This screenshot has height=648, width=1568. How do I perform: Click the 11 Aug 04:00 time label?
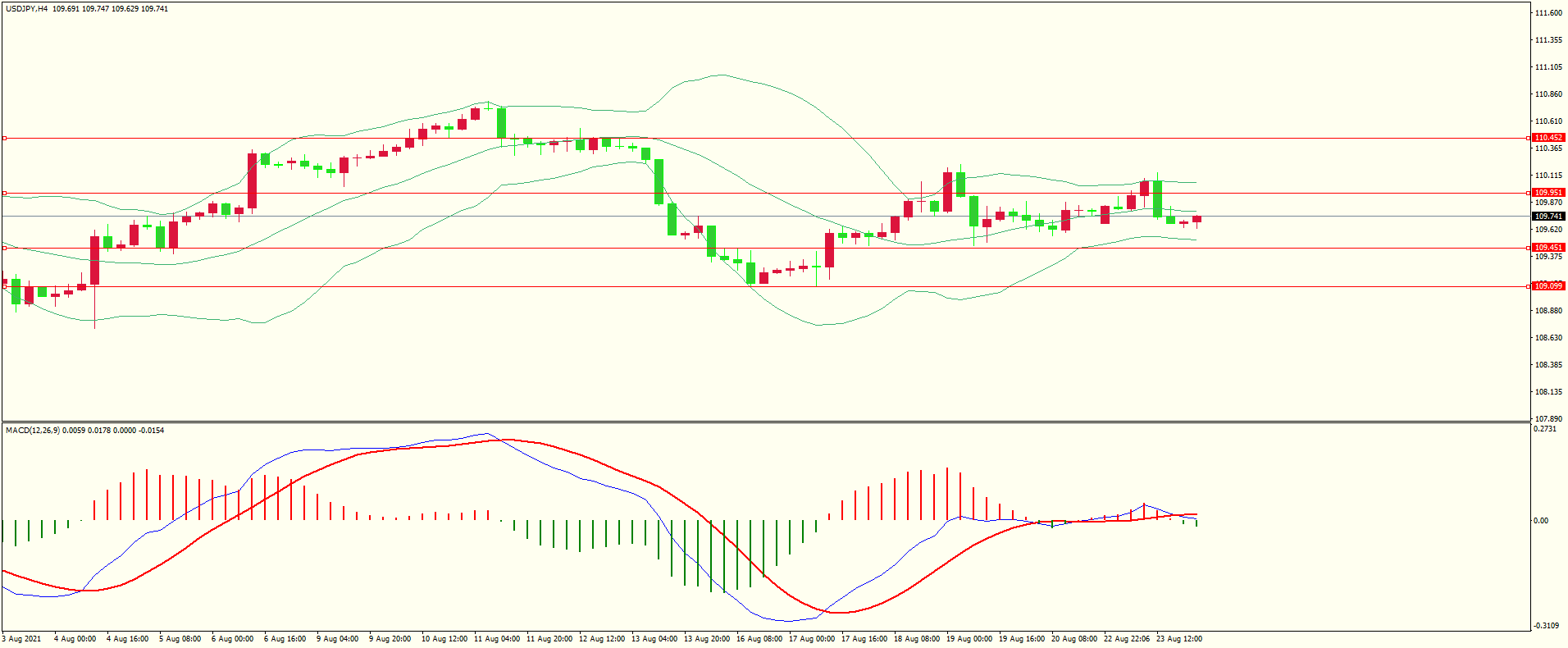coord(497,639)
